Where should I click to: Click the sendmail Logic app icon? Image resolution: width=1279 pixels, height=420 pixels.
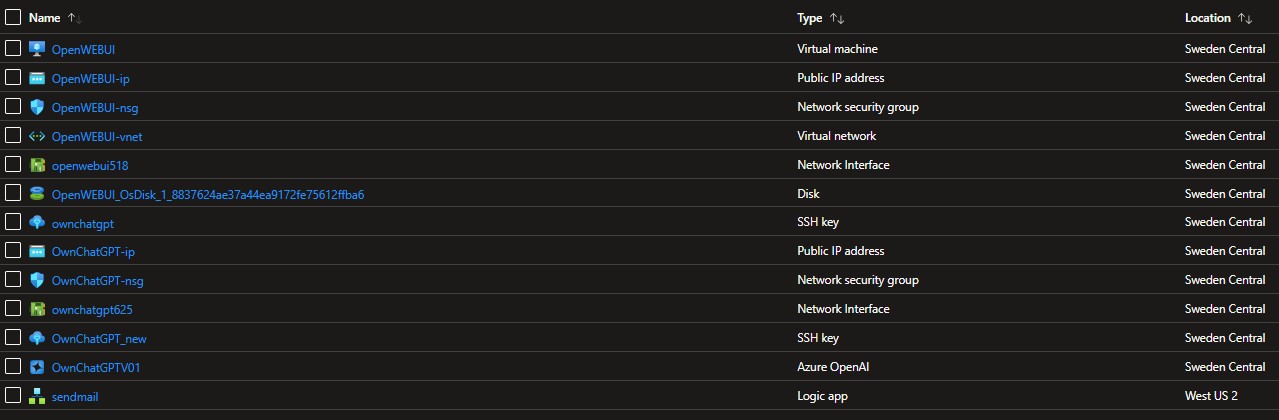[38, 396]
